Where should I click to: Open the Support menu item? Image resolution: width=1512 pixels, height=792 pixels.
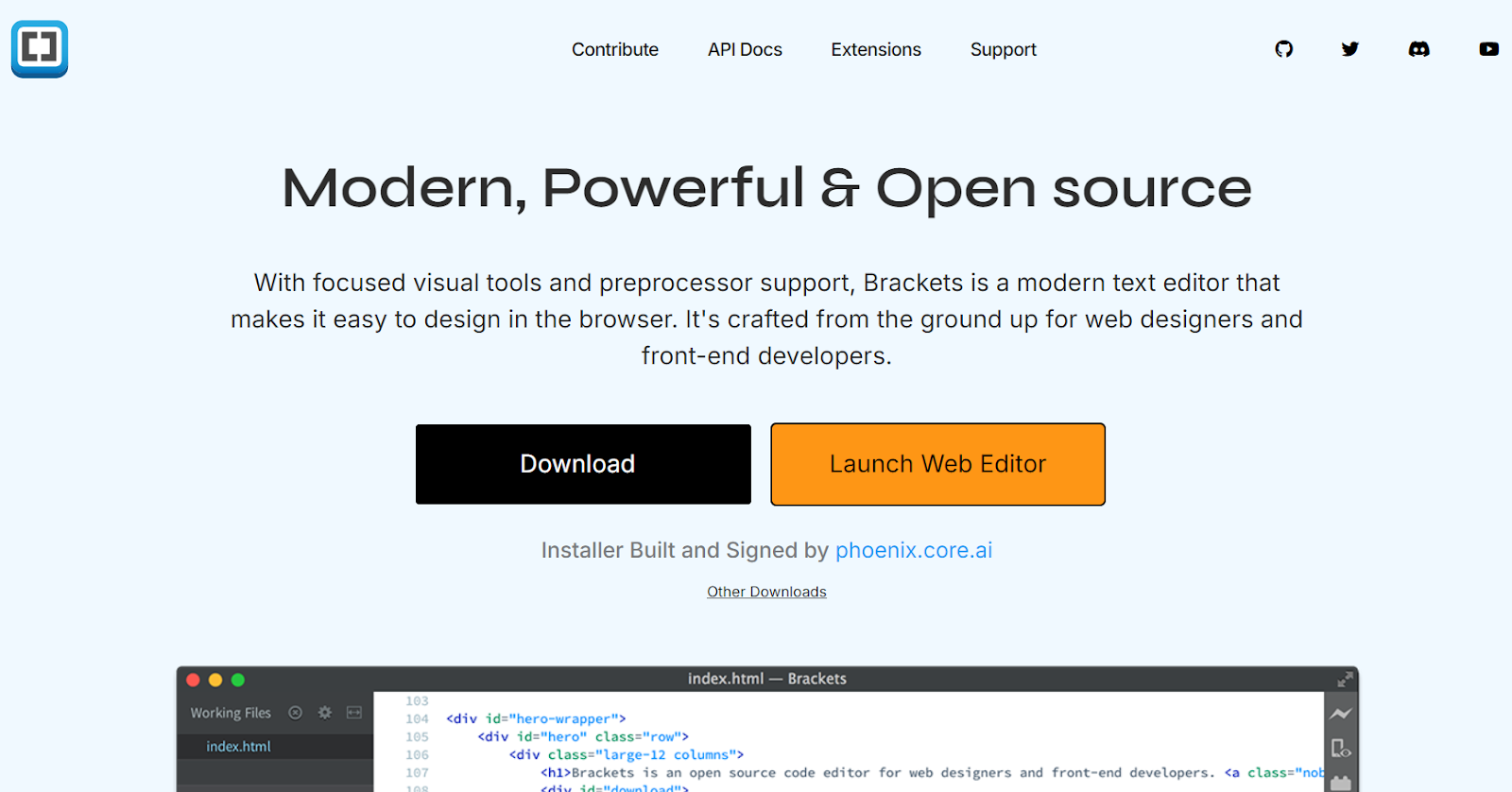click(x=1004, y=49)
